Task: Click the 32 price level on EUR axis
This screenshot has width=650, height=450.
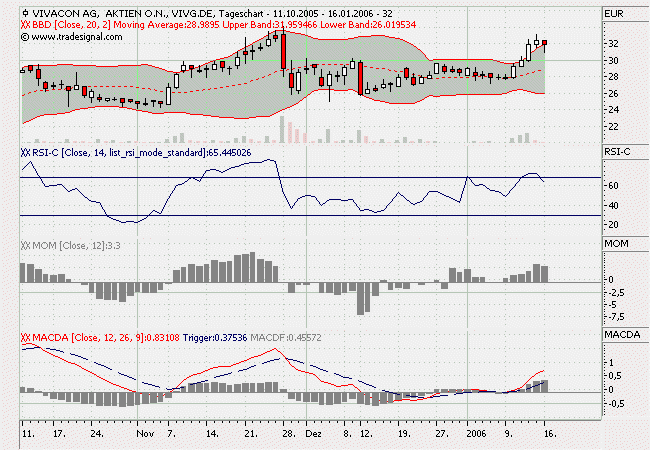Action: [x=614, y=44]
